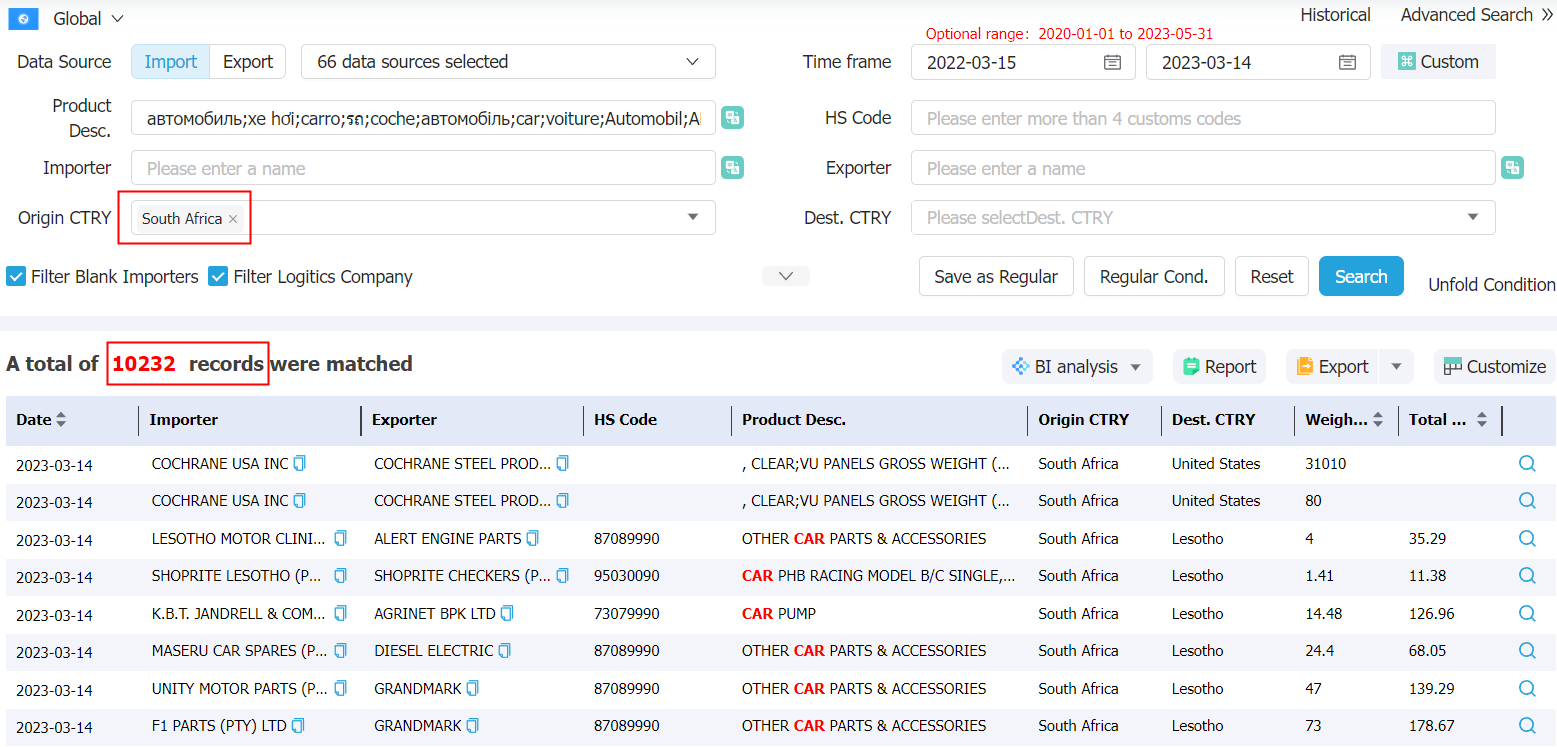Click the Search button
This screenshot has height=747, width=1557.
pyautogui.click(x=1361, y=277)
